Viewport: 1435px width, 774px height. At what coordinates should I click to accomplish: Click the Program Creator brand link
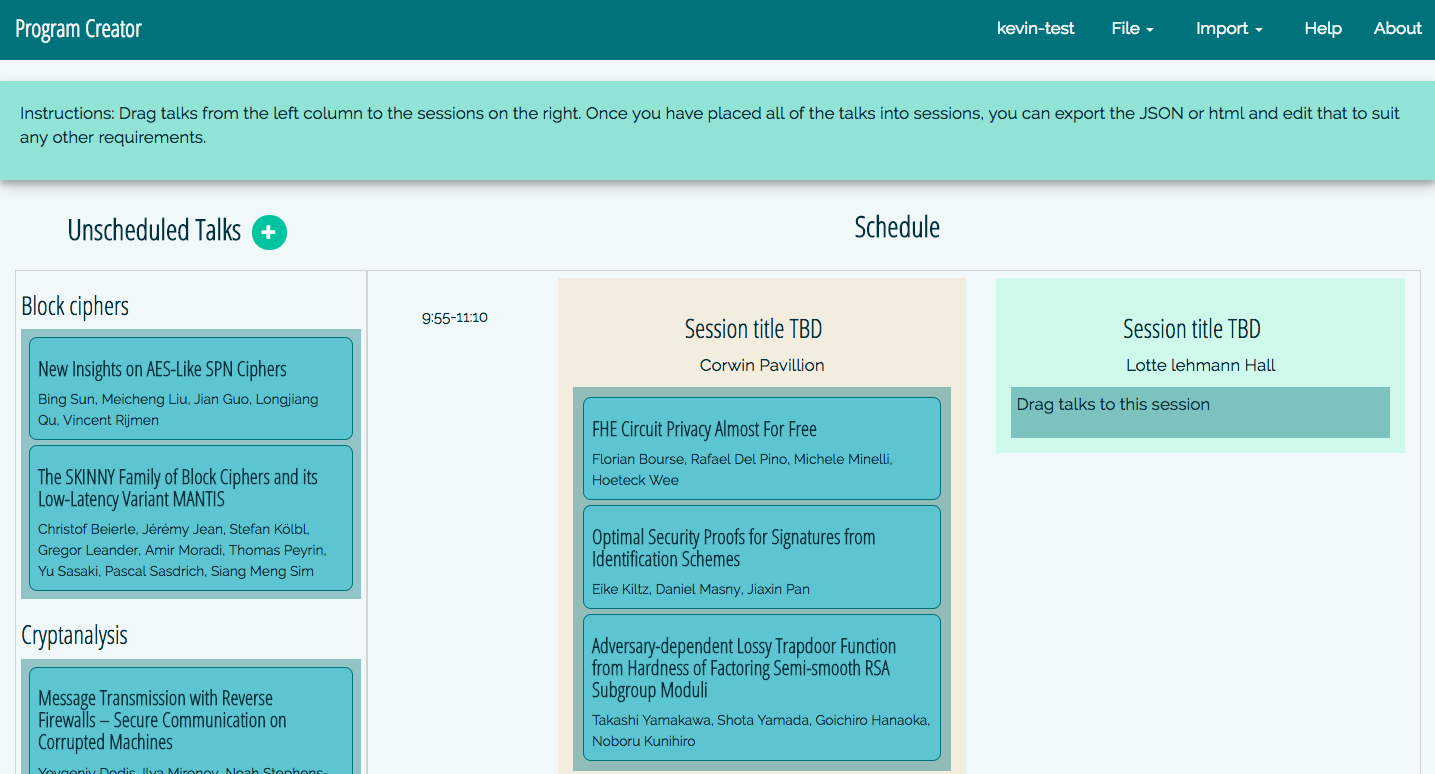pyautogui.click(x=78, y=28)
